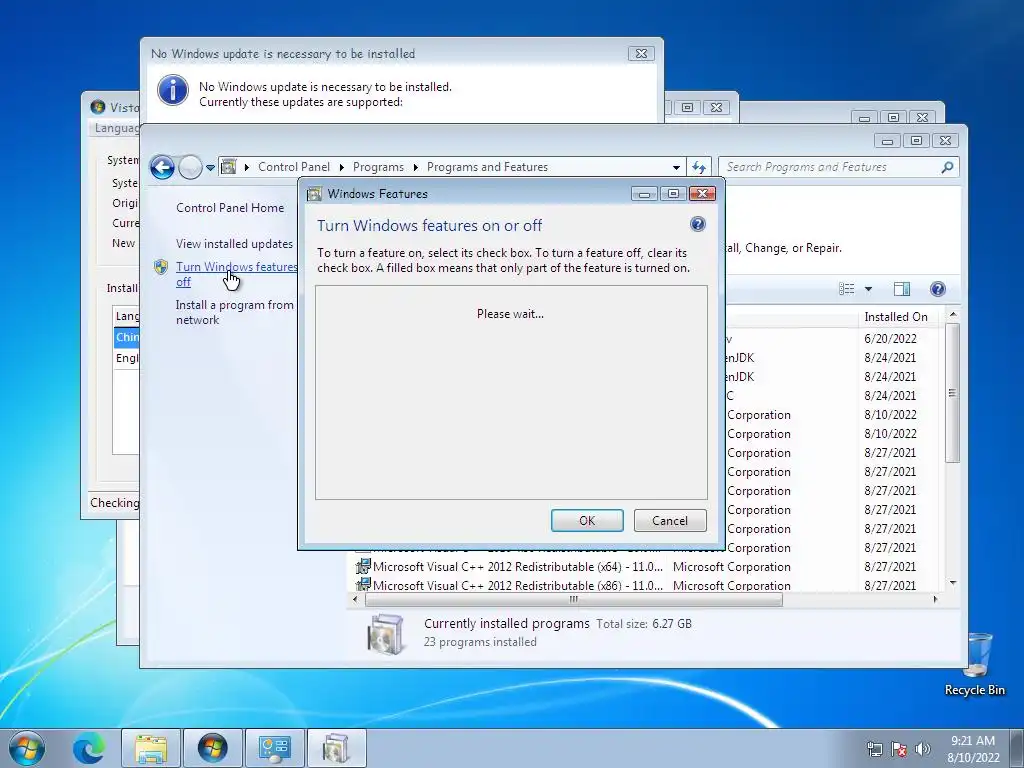This screenshot has height=768, width=1024.
Task: Close the No Windows update message dialog
Action: point(641,54)
